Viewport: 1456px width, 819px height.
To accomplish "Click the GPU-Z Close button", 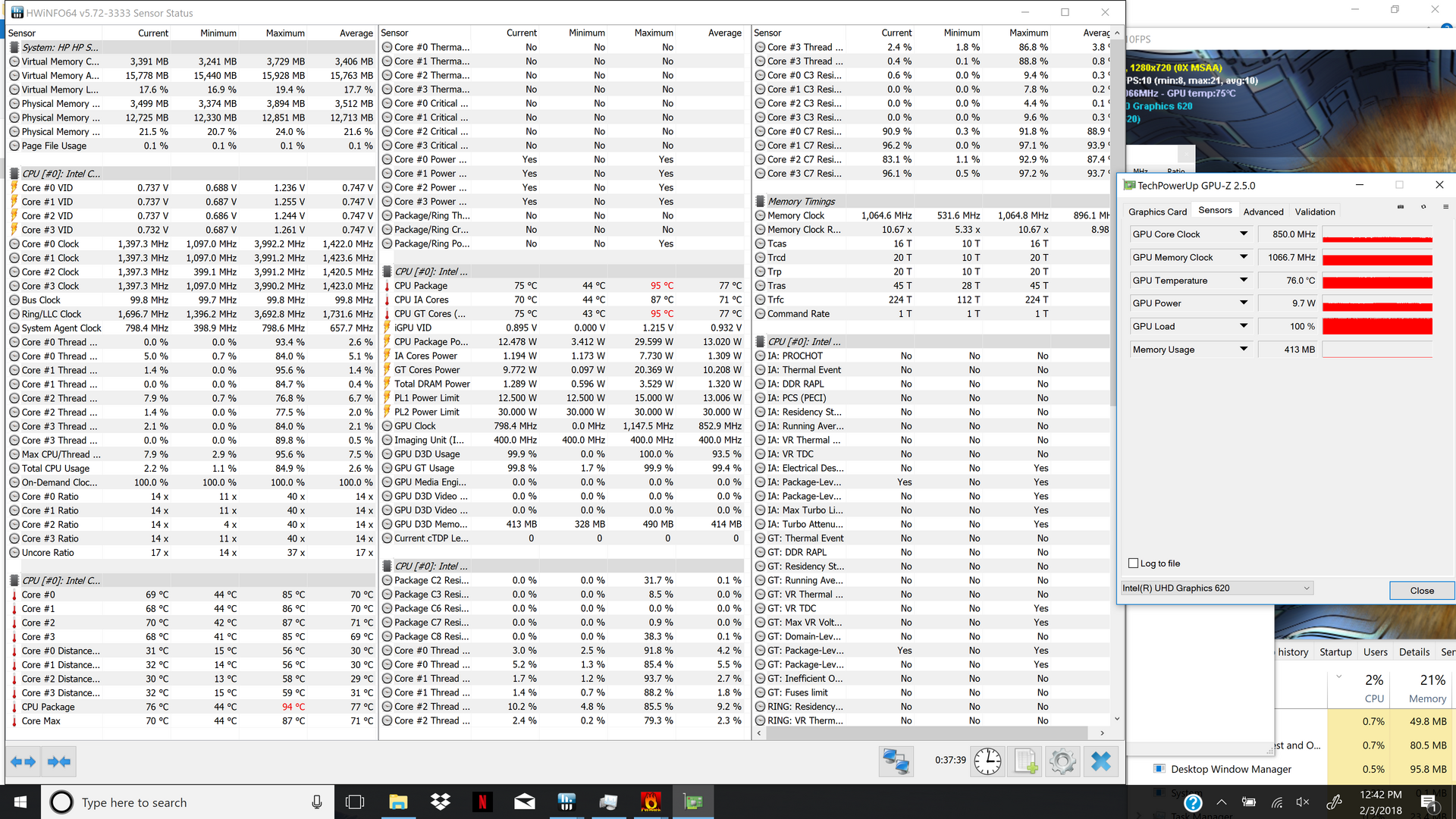I will click(x=1421, y=591).
